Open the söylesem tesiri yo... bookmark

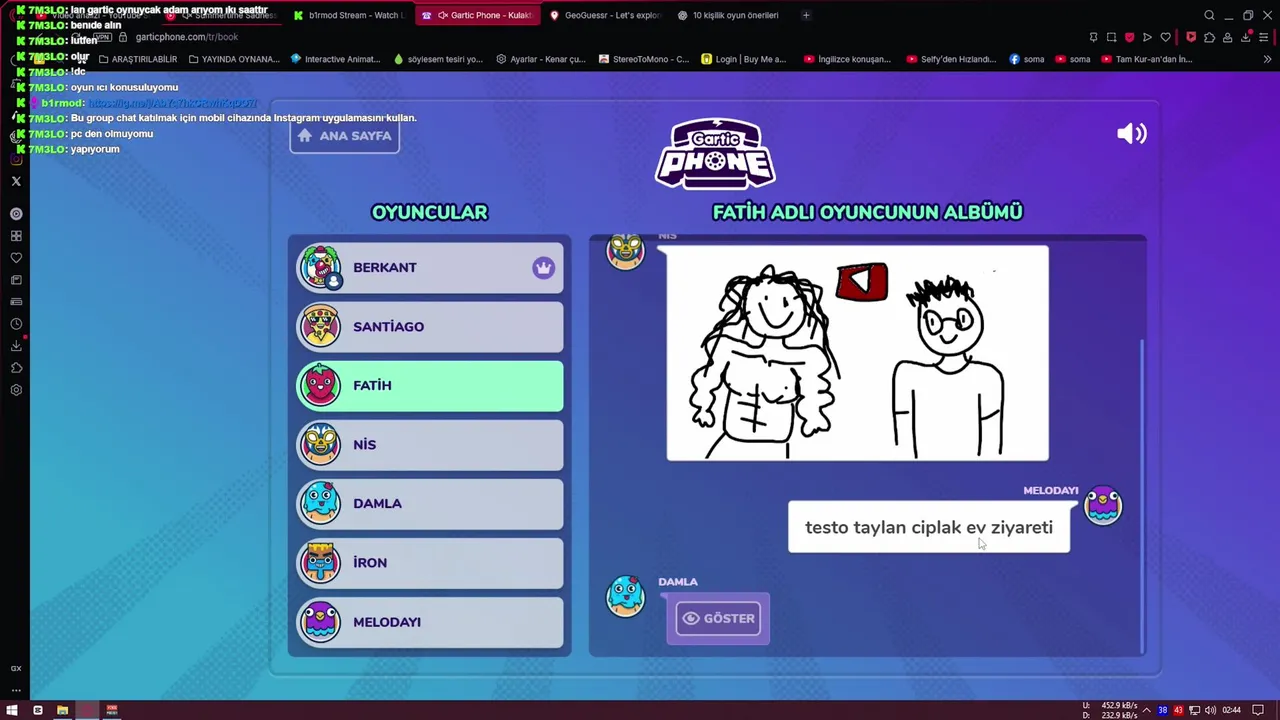[x=438, y=59]
